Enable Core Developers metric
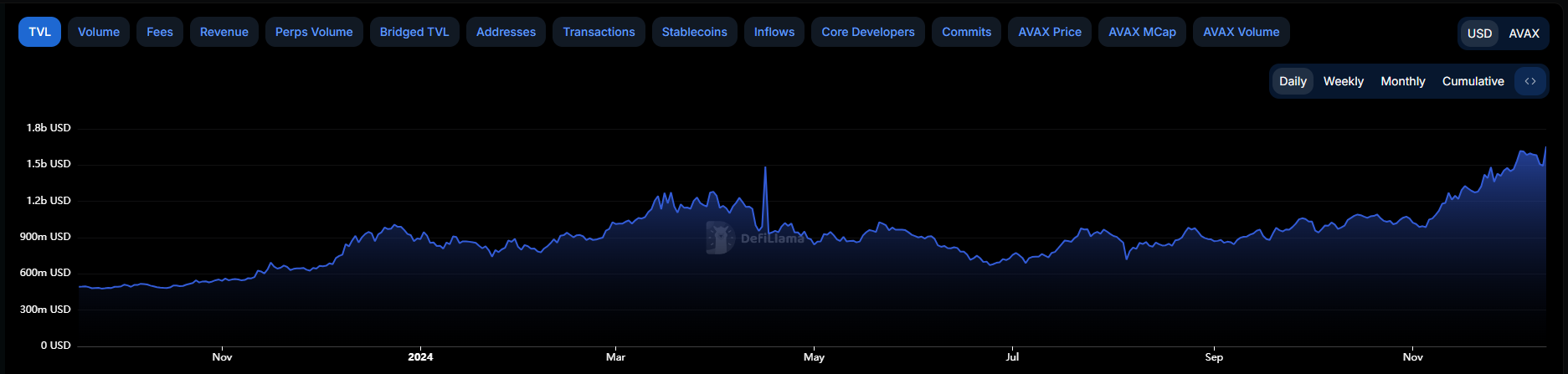 [868, 32]
